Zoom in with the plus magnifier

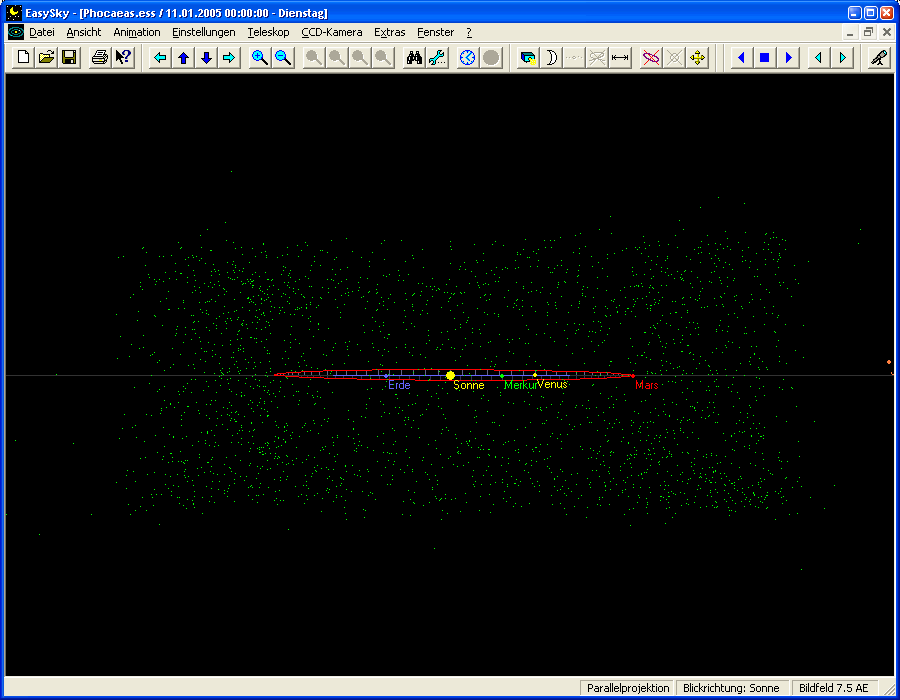pos(260,58)
